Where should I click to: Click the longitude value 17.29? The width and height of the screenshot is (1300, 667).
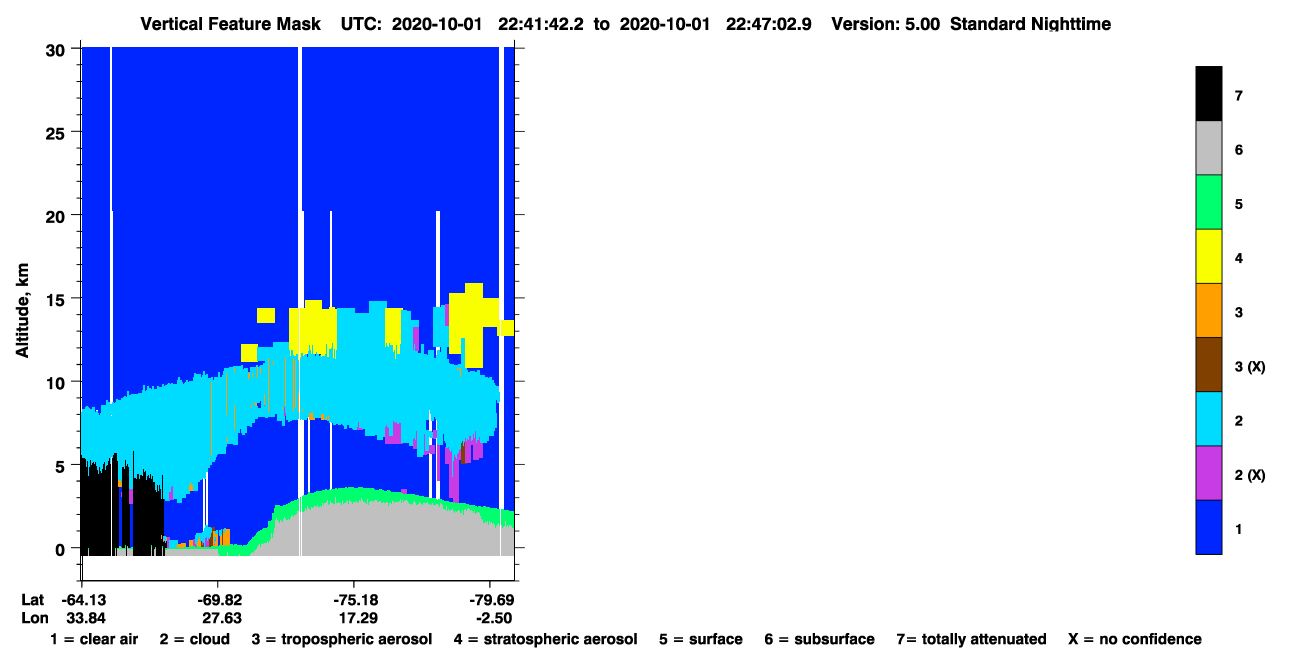[357, 618]
